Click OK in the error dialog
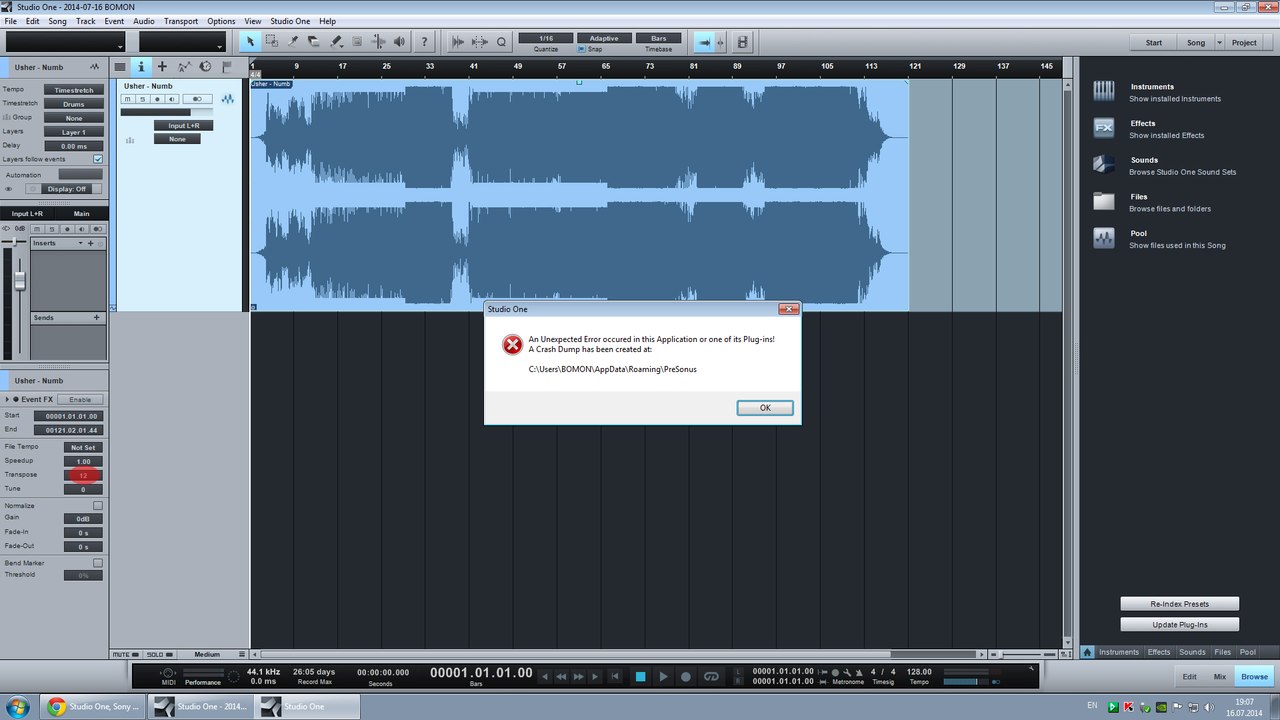Screen dimensions: 1280x720 [x=765, y=408]
